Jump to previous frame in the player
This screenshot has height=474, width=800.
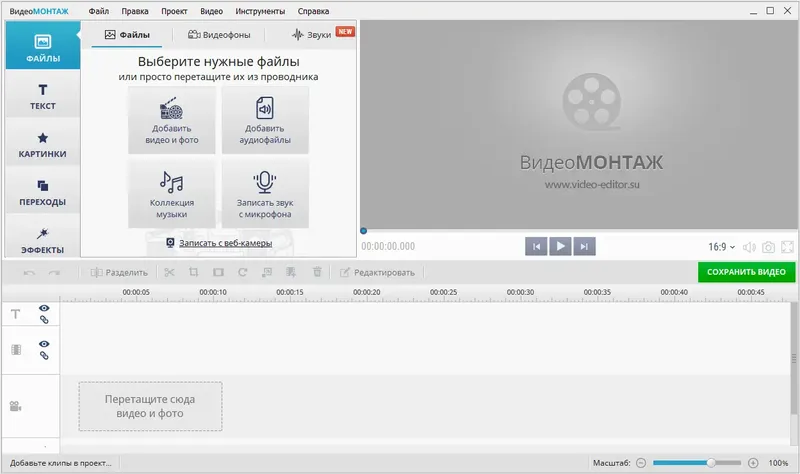pyautogui.click(x=536, y=246)
